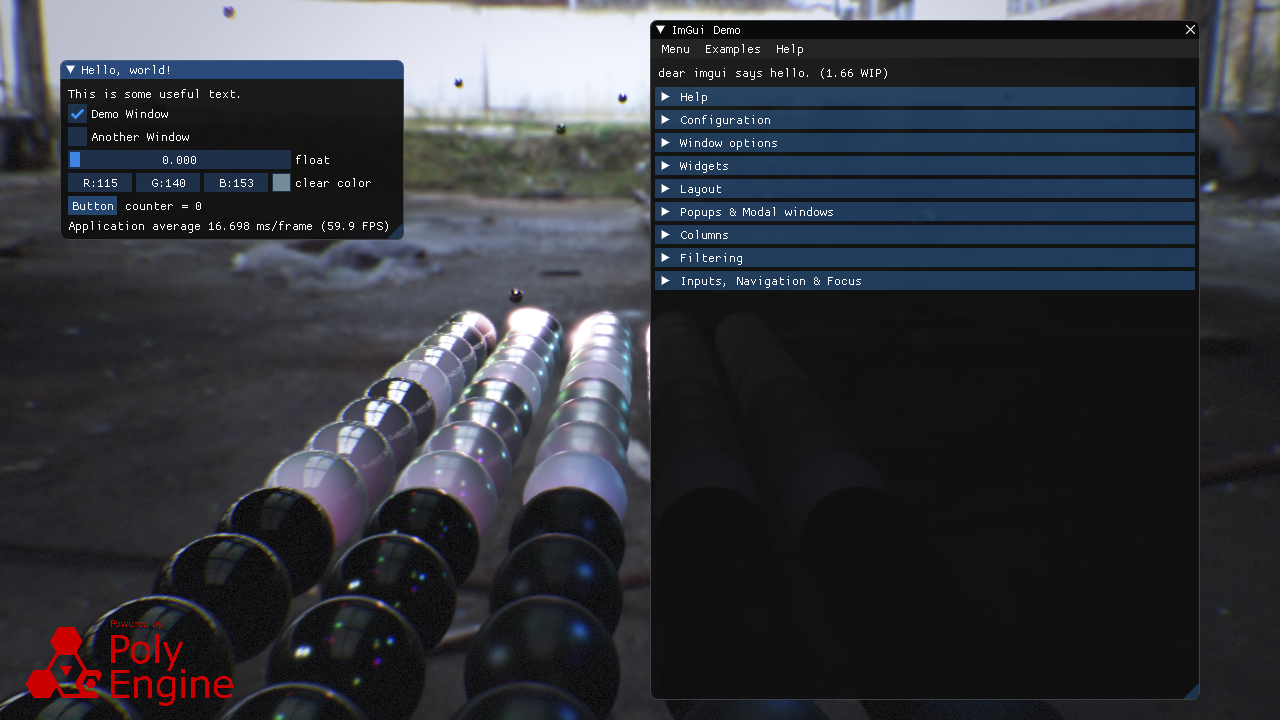1280x720 pixels.
Task: Click the 'float' slider label
Action: (312, 160)
